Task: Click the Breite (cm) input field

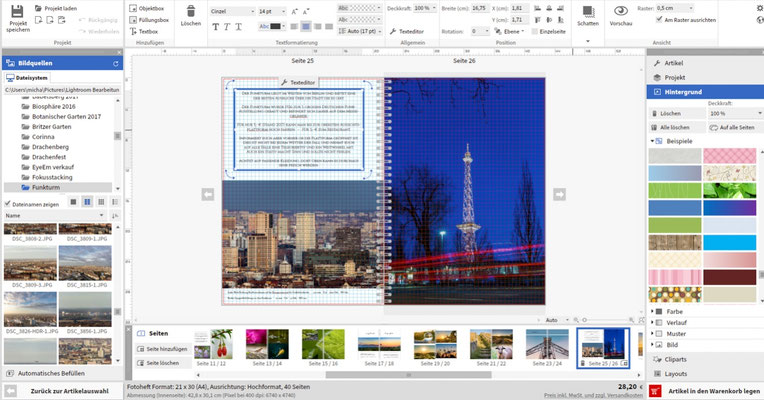Action: [480, 8]
